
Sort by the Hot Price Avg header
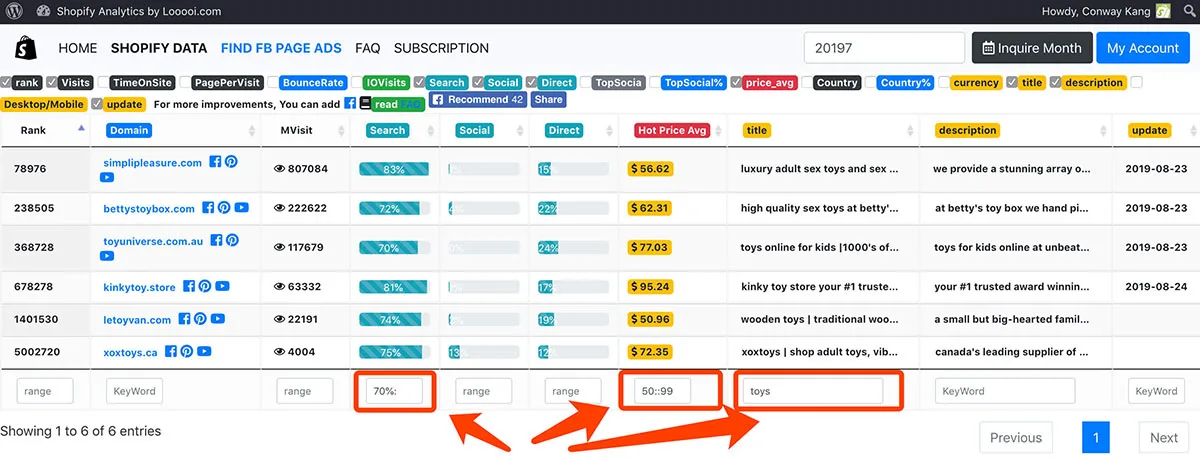pos(674,130)
